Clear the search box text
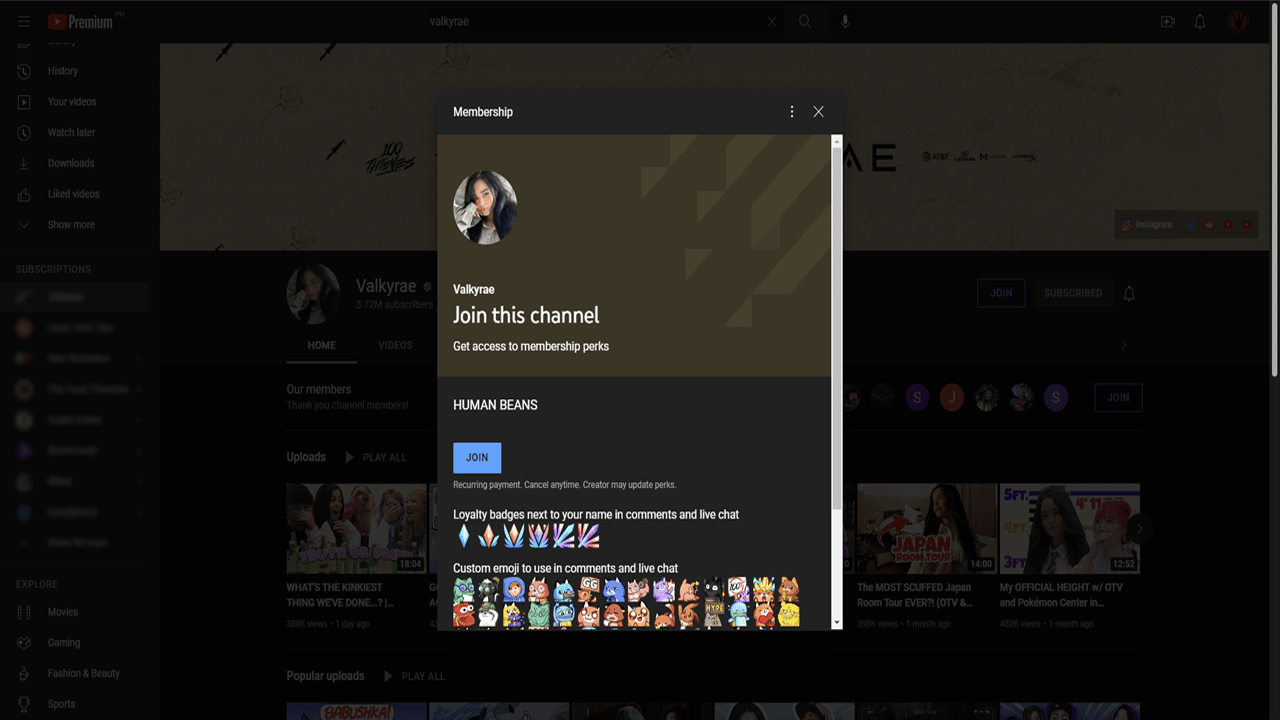The width and height of the screenshot is (1280, 720). [771, 21]
